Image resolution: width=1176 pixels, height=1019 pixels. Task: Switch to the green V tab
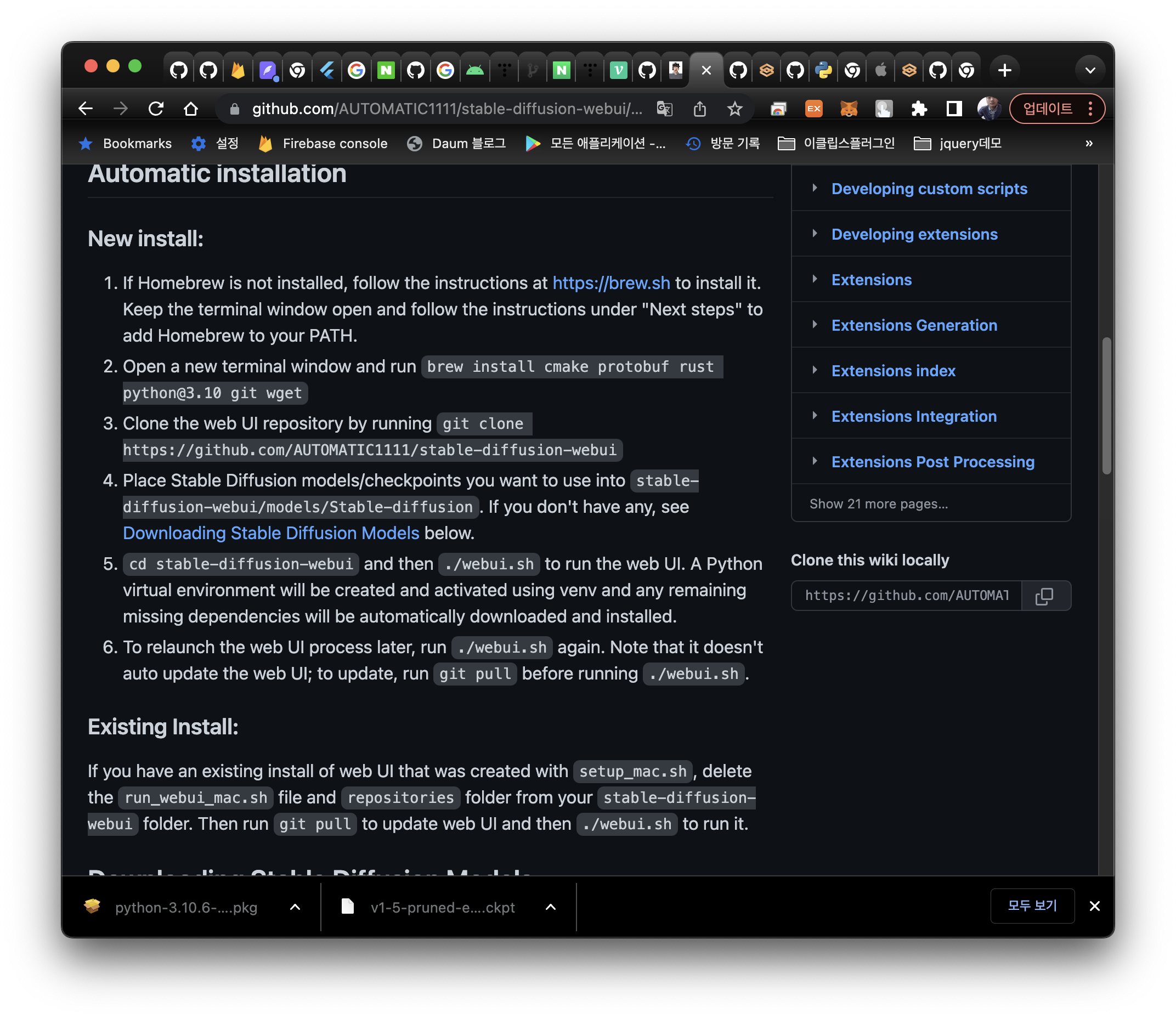tap(618, 70)
